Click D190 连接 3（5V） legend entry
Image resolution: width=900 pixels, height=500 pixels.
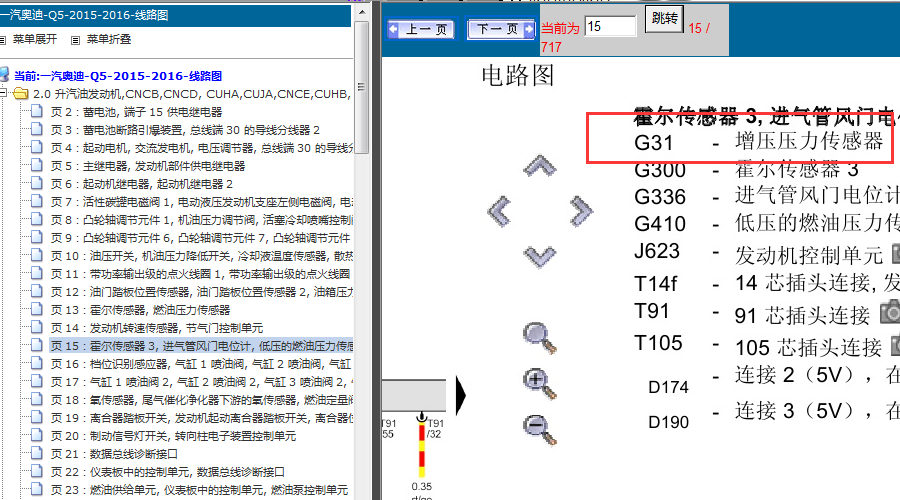click(774, 414)
